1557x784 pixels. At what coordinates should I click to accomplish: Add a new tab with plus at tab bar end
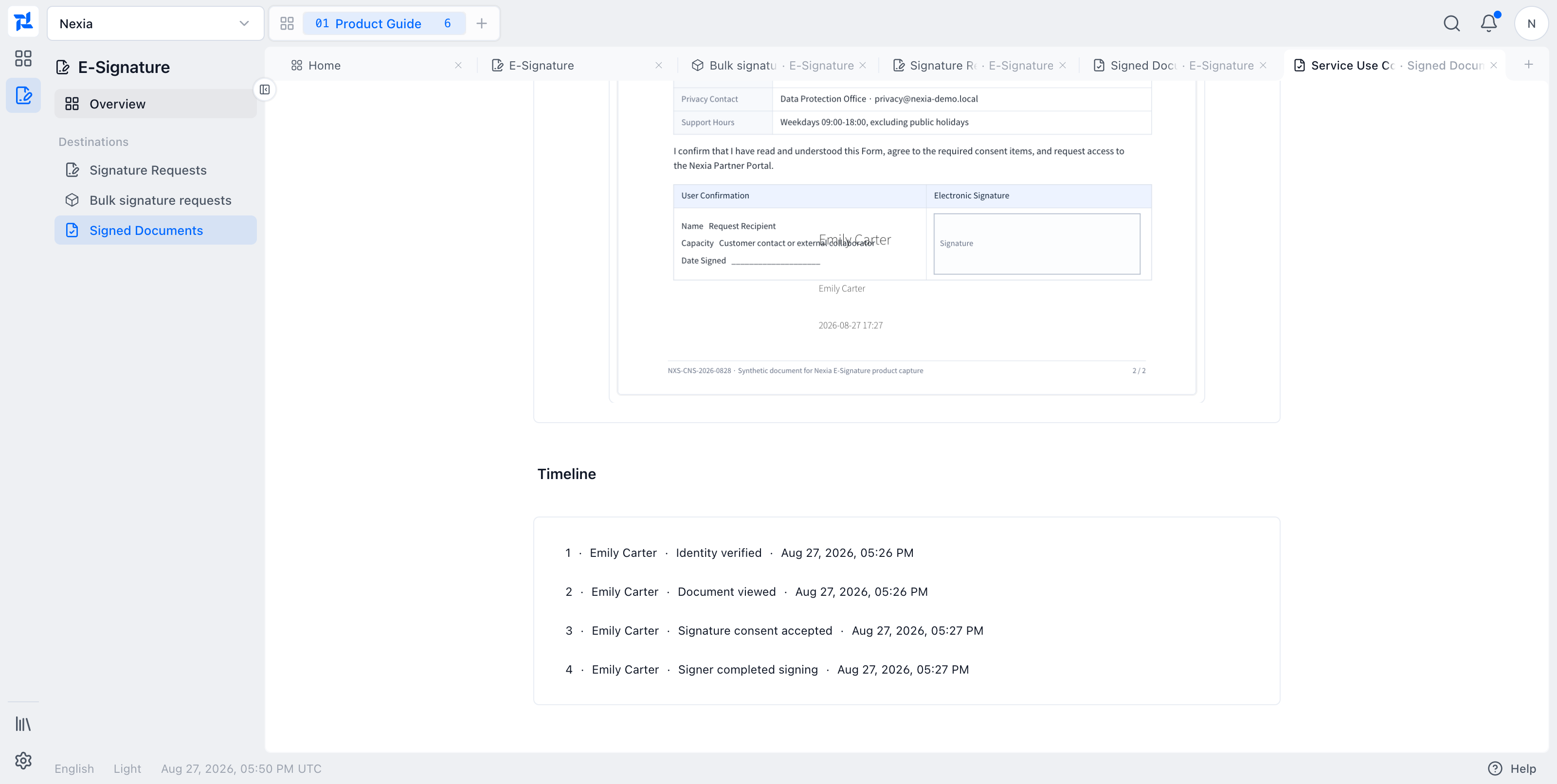pos(1529,64)
